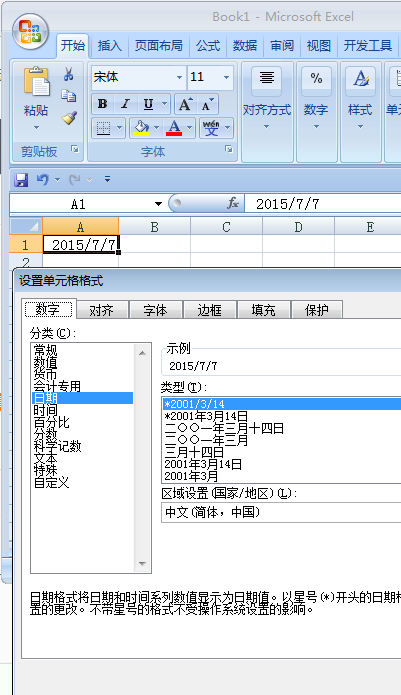Switch to the 审阅 ribbon tab
This screenshot has width=401, height=695.
[282, 45]
